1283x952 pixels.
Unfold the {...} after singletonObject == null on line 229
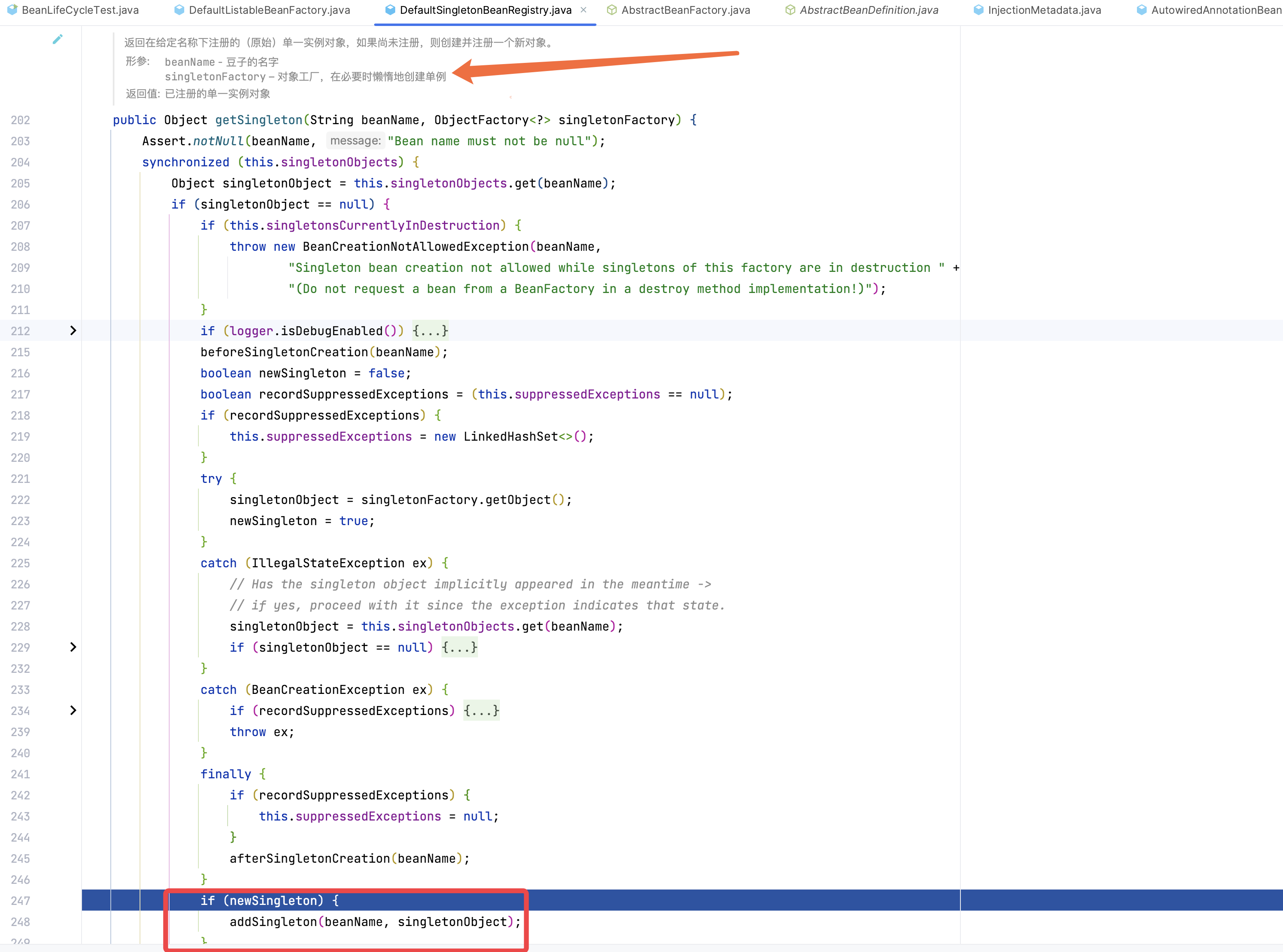[x=459, y=647]
